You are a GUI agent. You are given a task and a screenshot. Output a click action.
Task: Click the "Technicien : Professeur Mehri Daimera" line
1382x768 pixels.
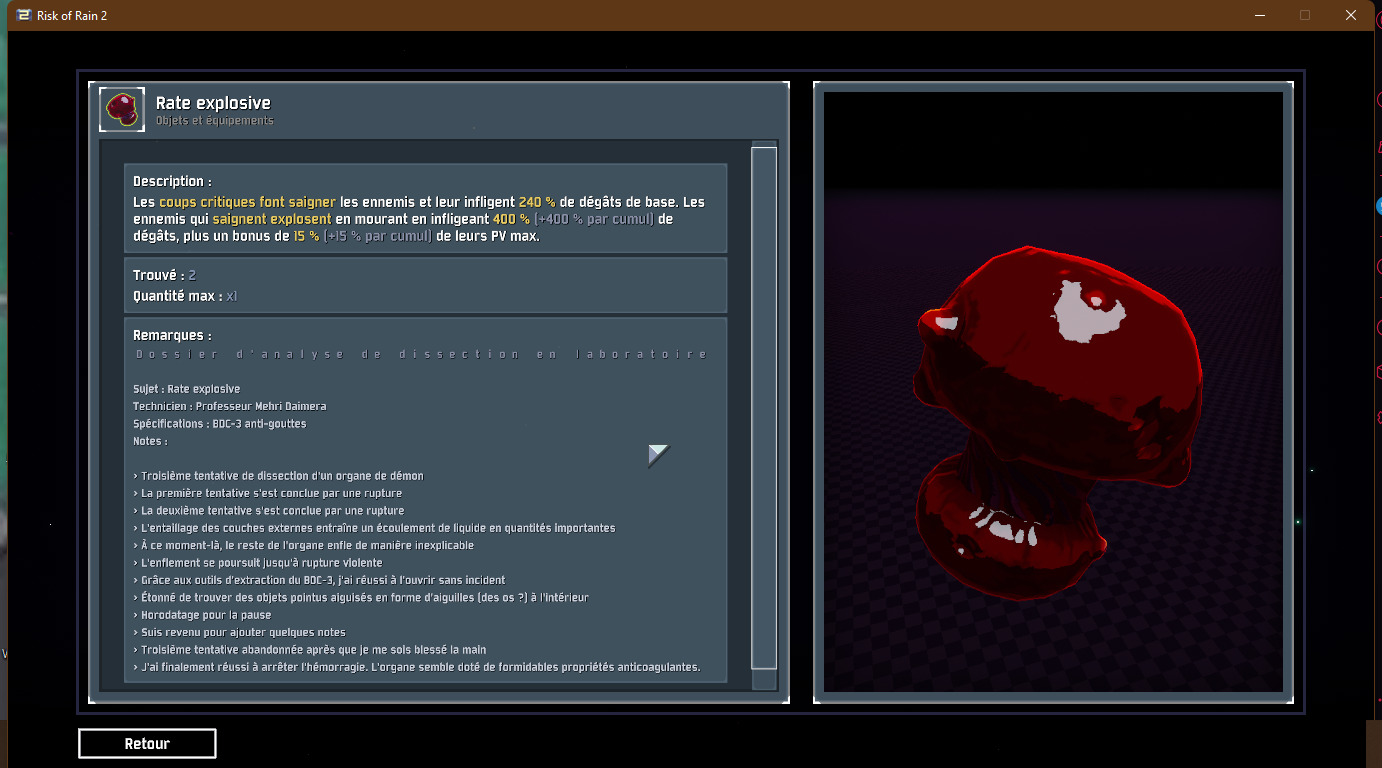coord(229,406)
